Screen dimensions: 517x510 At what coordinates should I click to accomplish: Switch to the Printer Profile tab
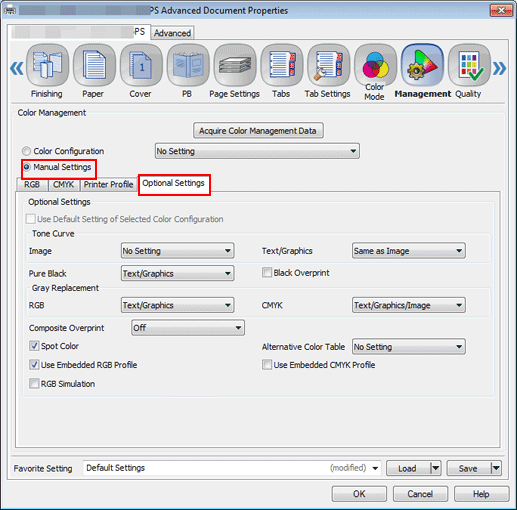click(x=109, y=185)
